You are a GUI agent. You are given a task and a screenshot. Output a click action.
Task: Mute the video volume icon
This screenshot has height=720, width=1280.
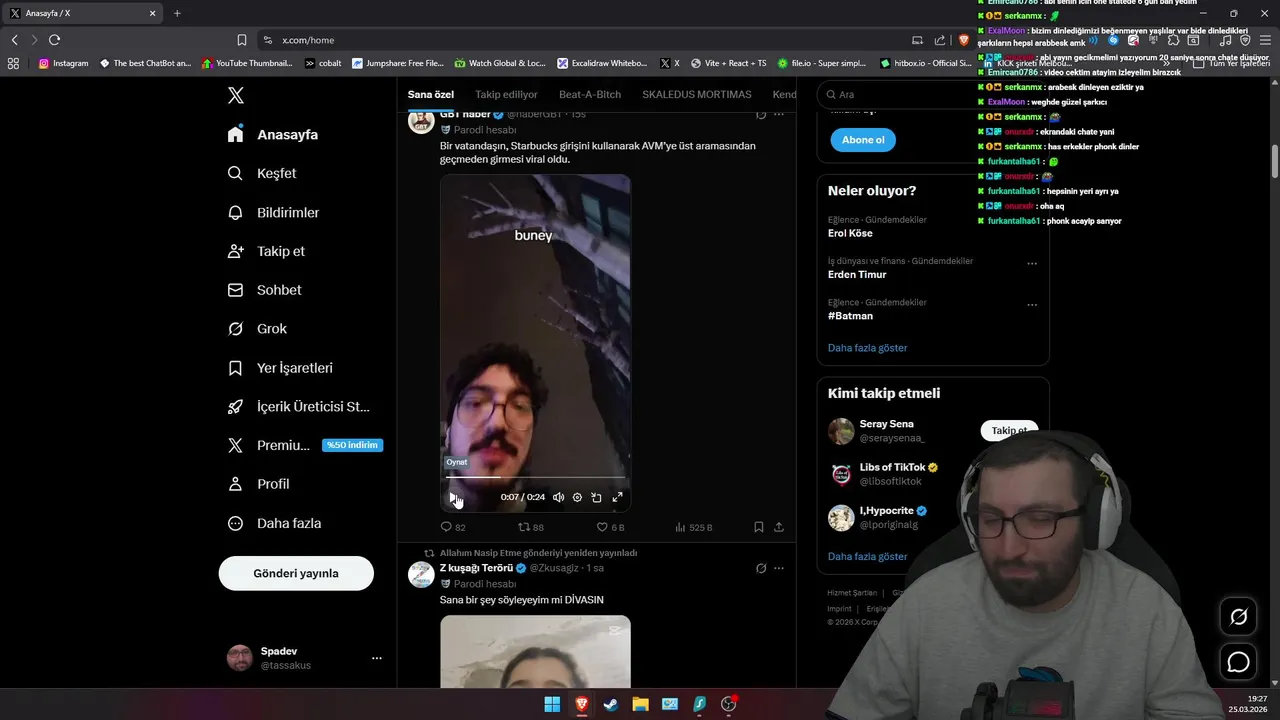[x=558, y=497]
